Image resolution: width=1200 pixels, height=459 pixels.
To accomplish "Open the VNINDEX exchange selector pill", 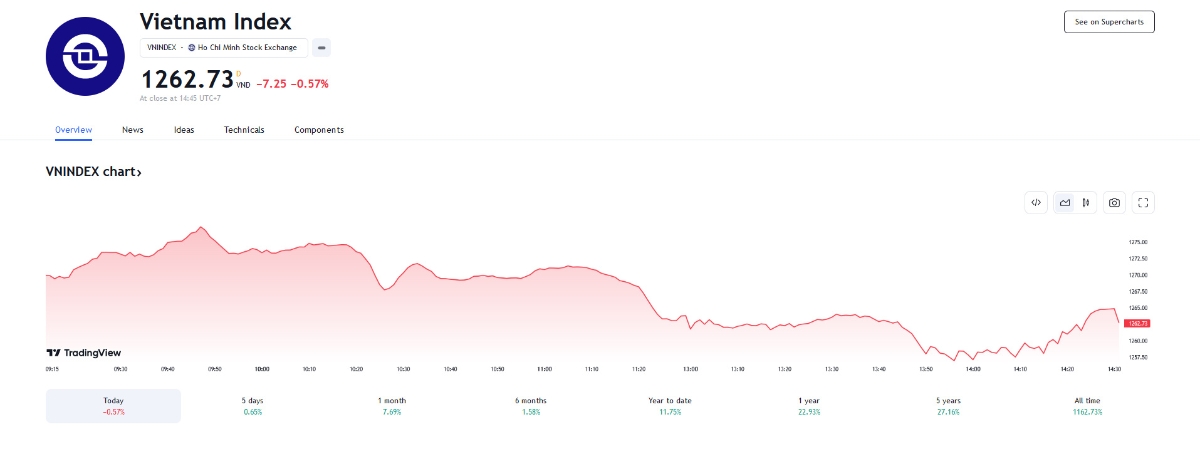I will click(x=224, y=47).
